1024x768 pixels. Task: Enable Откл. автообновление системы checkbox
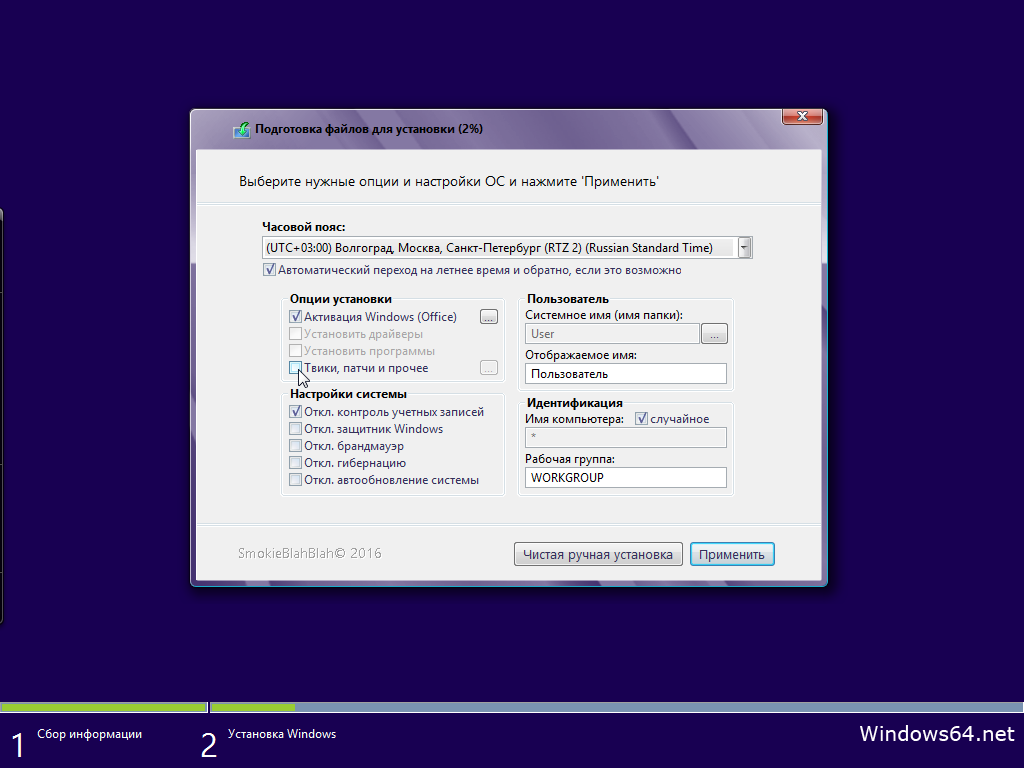(295, 480)
